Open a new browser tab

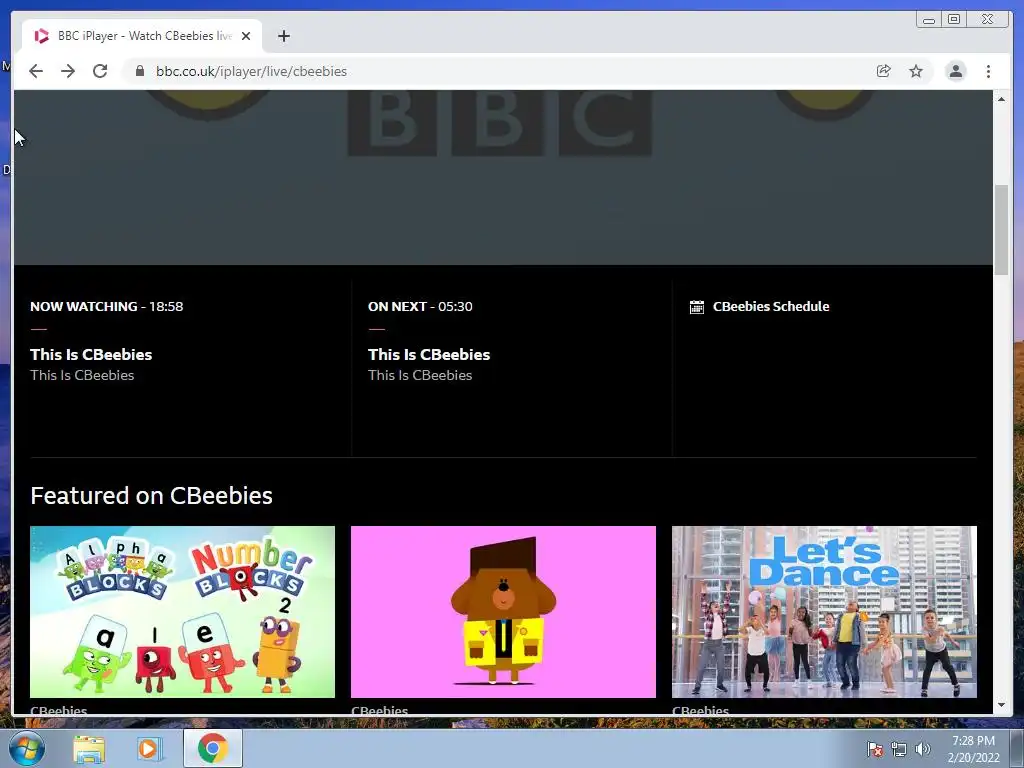pyautogui.click(x=283, y=36)
